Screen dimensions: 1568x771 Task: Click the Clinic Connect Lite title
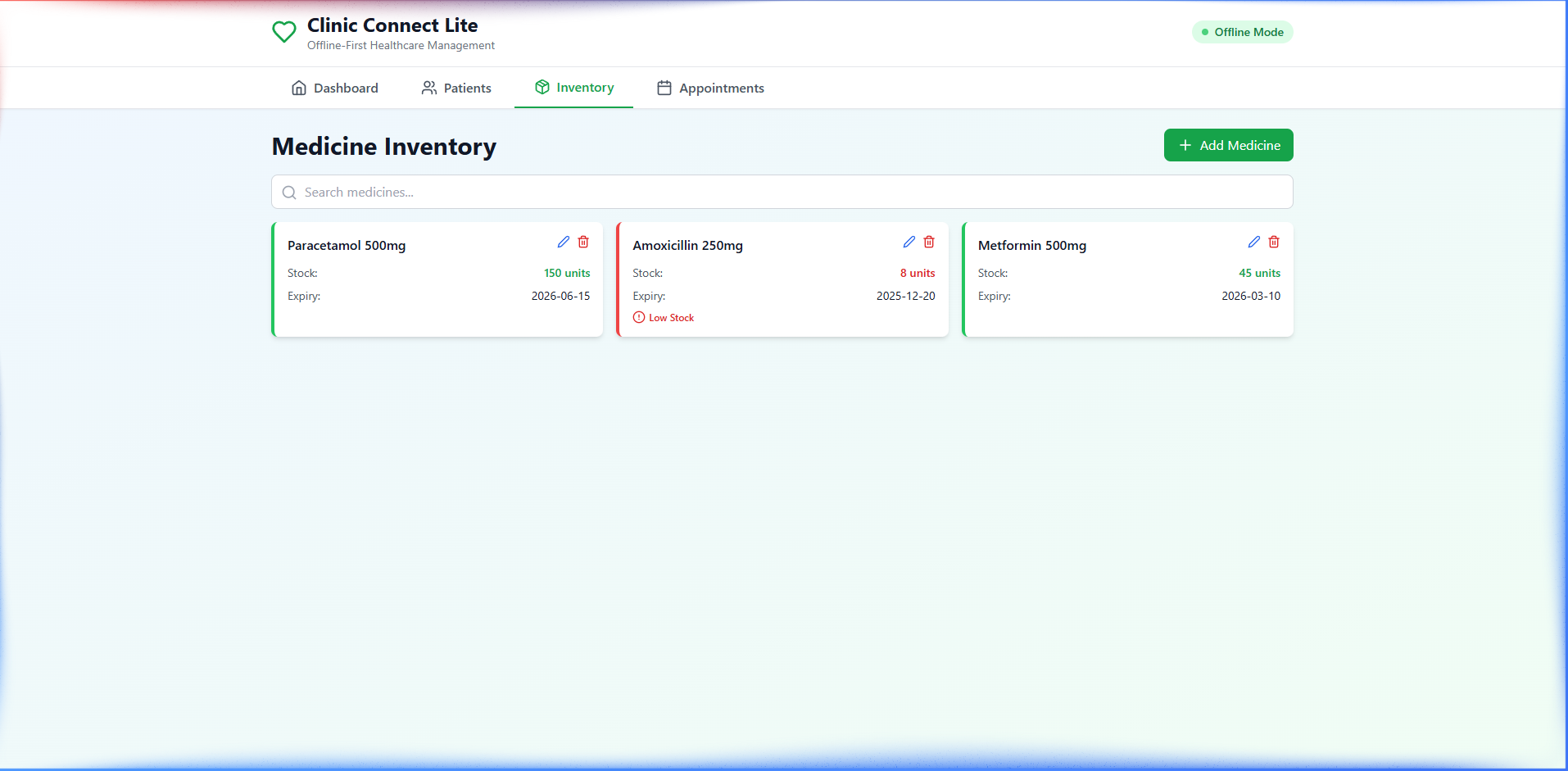pyautogui.click(x=392, y=25)
